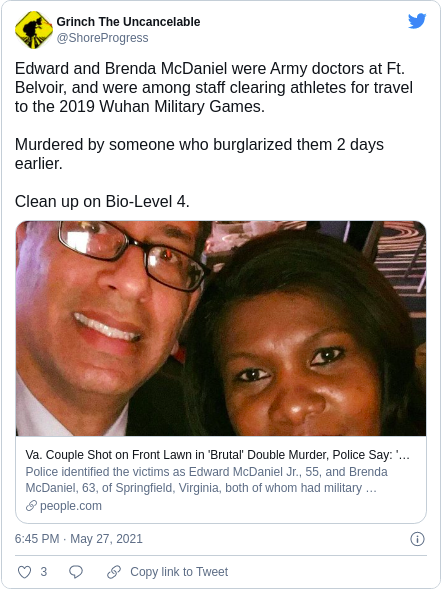Visit the @ShoreProgress handle
The width and height of the screenshot is (442, 589).
[103, 38]
